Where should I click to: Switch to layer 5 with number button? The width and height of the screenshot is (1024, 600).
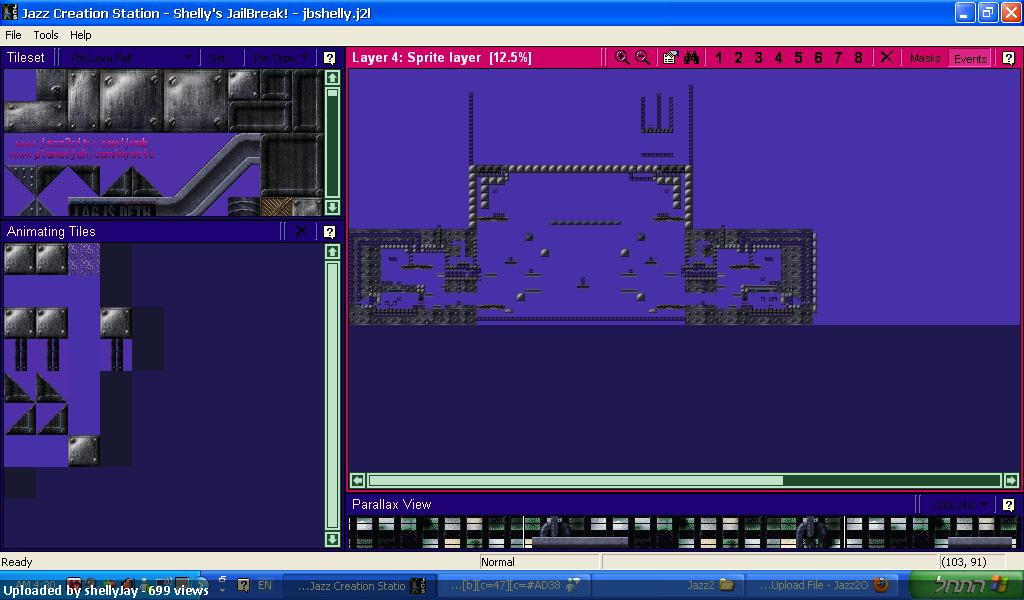click(x=798, y=57)
